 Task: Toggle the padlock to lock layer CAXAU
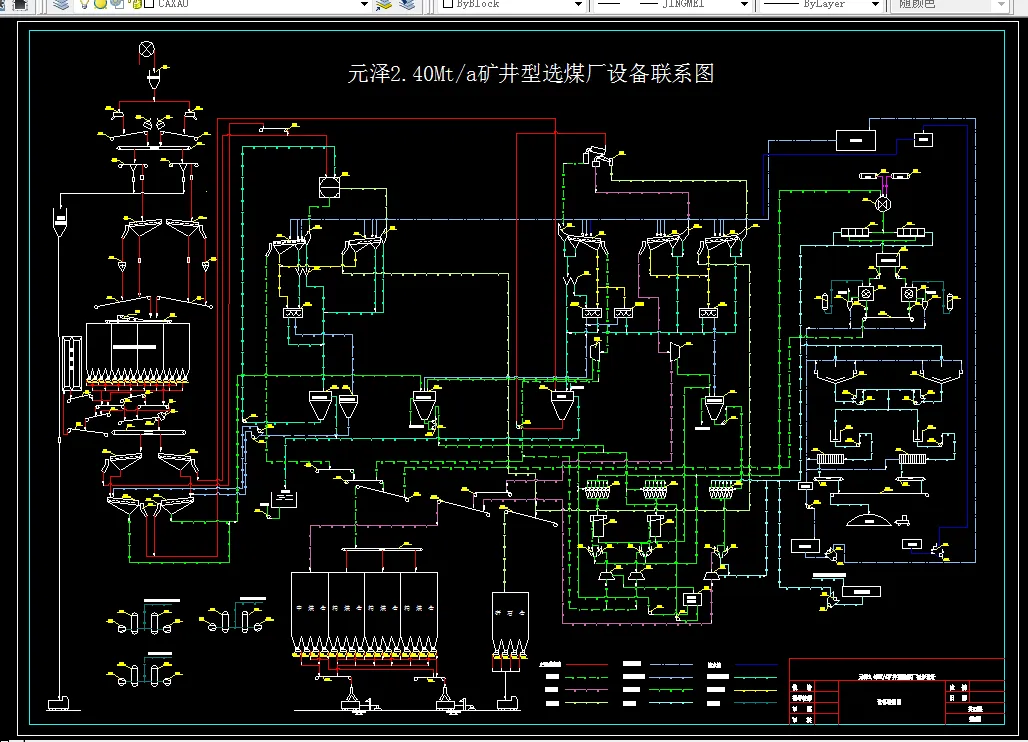[133, 5]
